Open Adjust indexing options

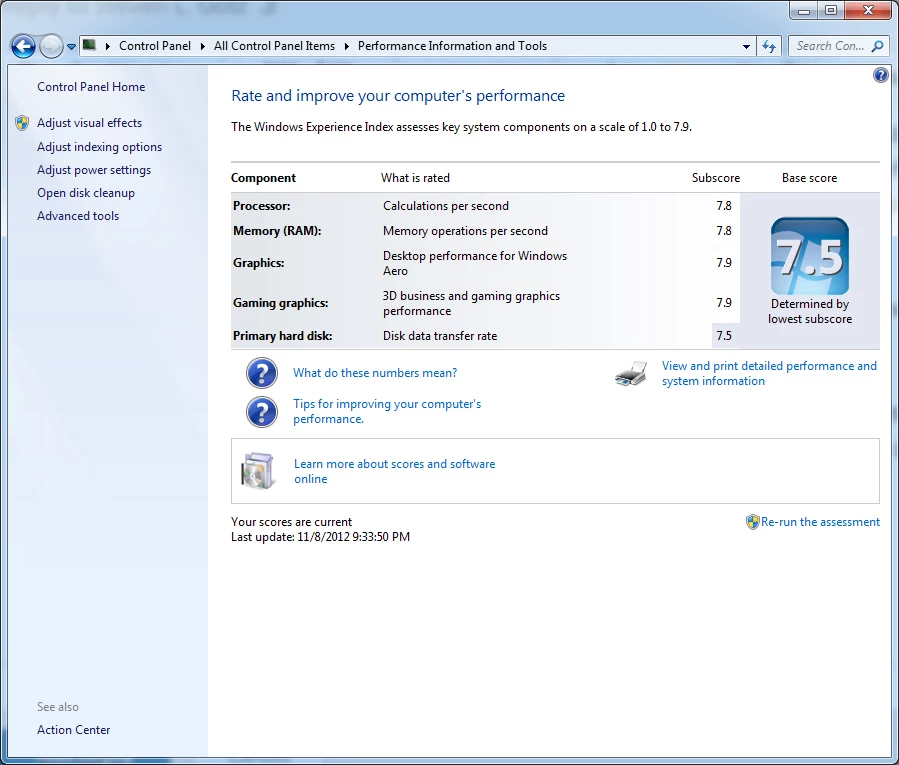100,147
